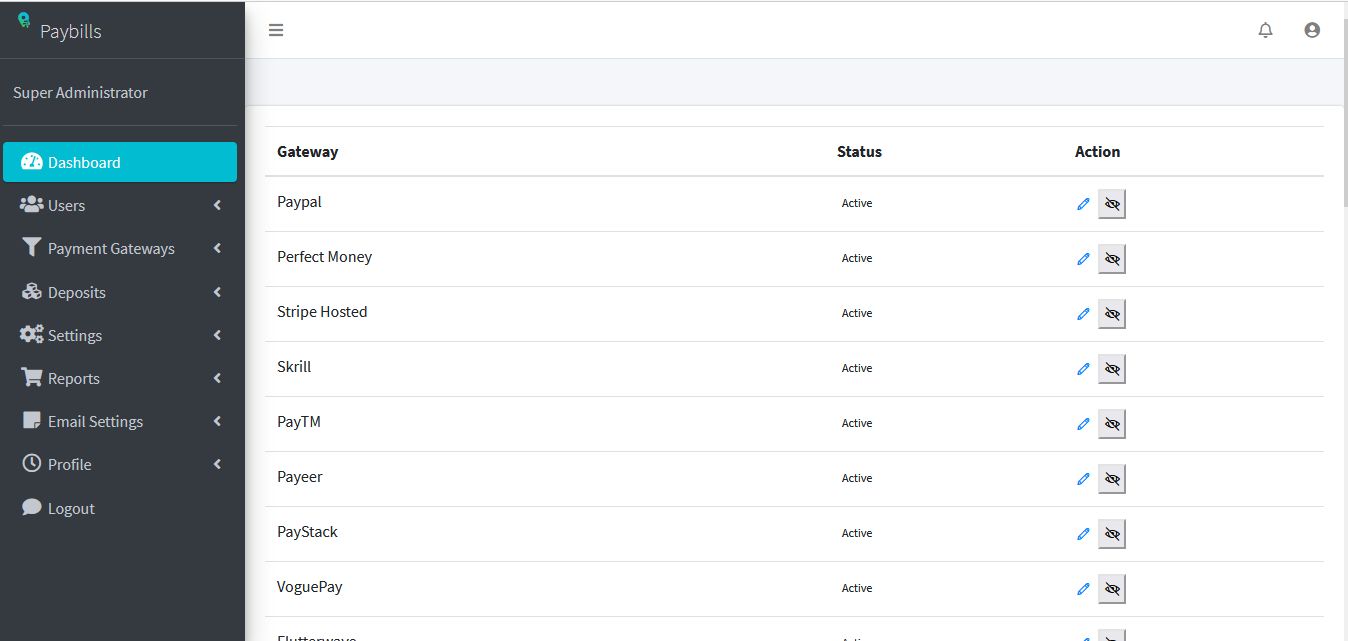Viewport: 1348px width, 641px height.
Task: Edit the Payeer gateway
Action: [1083, 479]
